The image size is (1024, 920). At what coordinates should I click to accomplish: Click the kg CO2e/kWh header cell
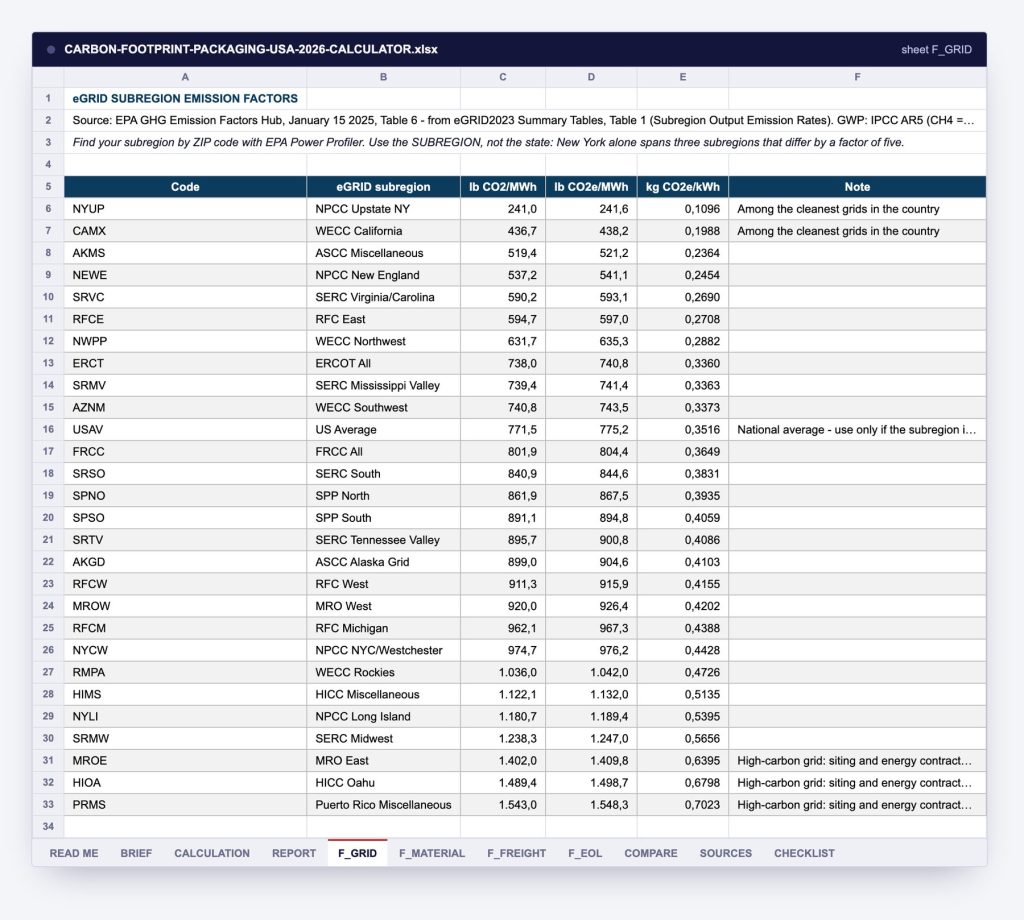(682, 187)
